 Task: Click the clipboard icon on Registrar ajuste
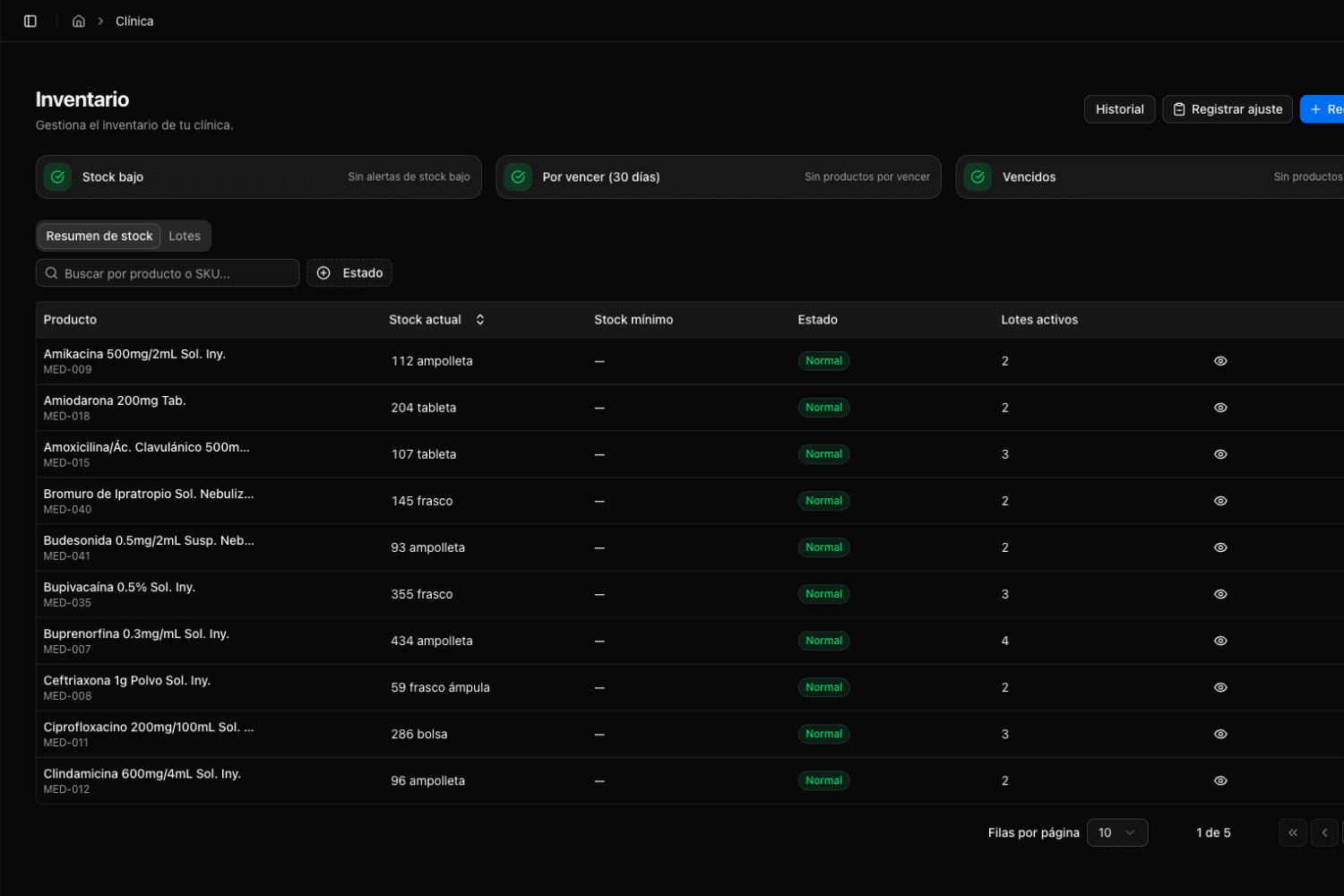coord(1178,108)
